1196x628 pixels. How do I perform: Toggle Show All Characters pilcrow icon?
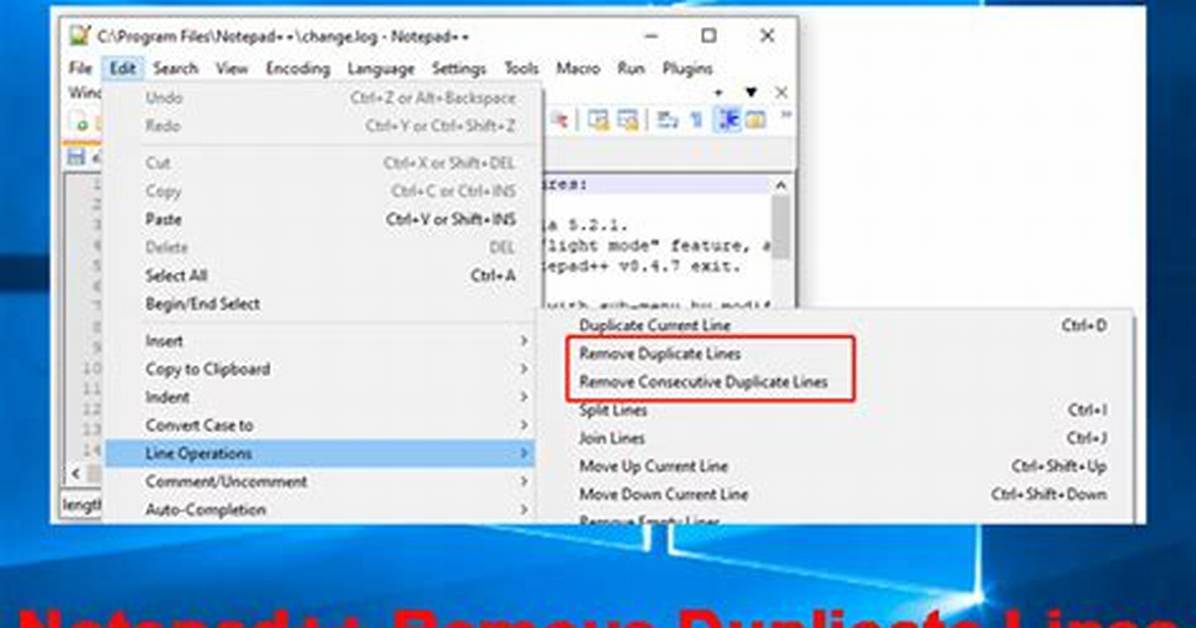pos(696,120)
